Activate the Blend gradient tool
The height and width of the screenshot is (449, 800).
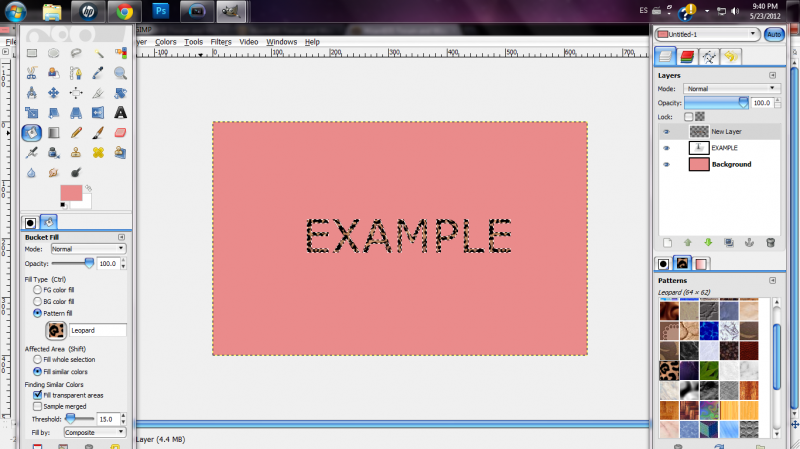click(54, 133)
